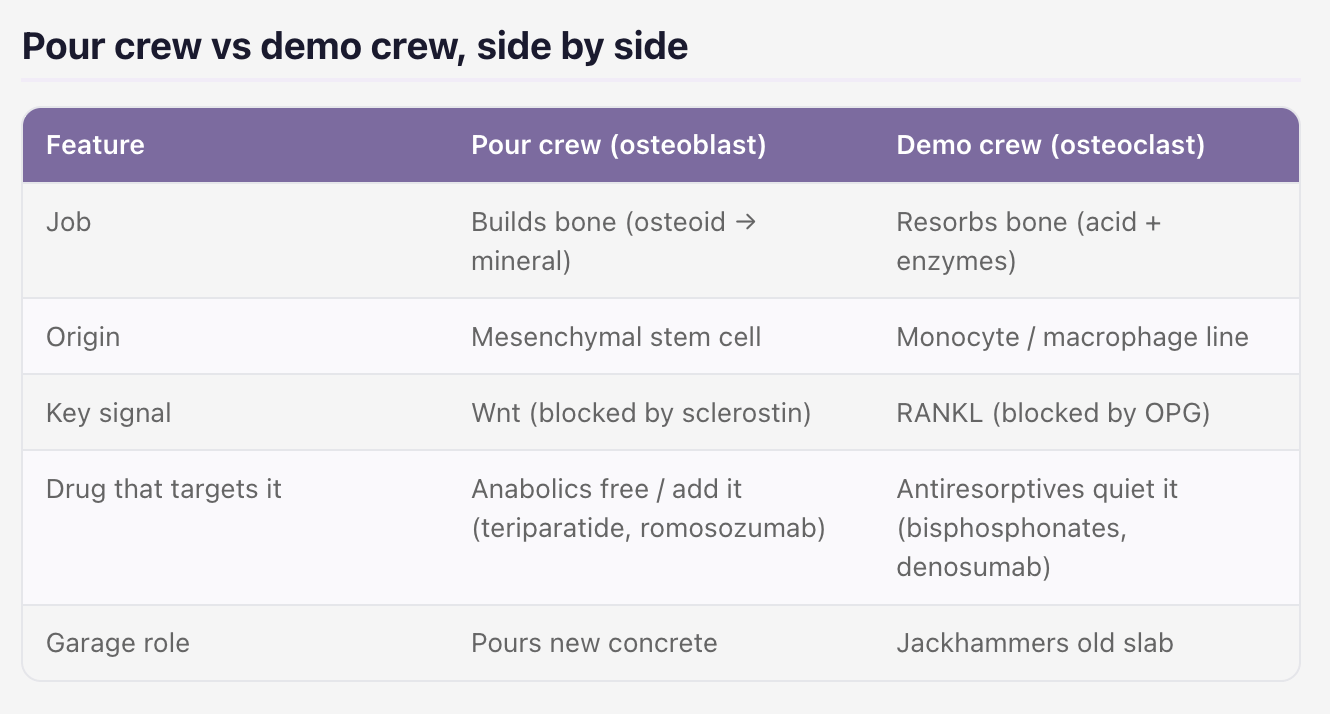The width and height of the screenshot is (1330, 714).
Task: Click the Pour crew (osteoblast) column header
Action: point(619,145)
